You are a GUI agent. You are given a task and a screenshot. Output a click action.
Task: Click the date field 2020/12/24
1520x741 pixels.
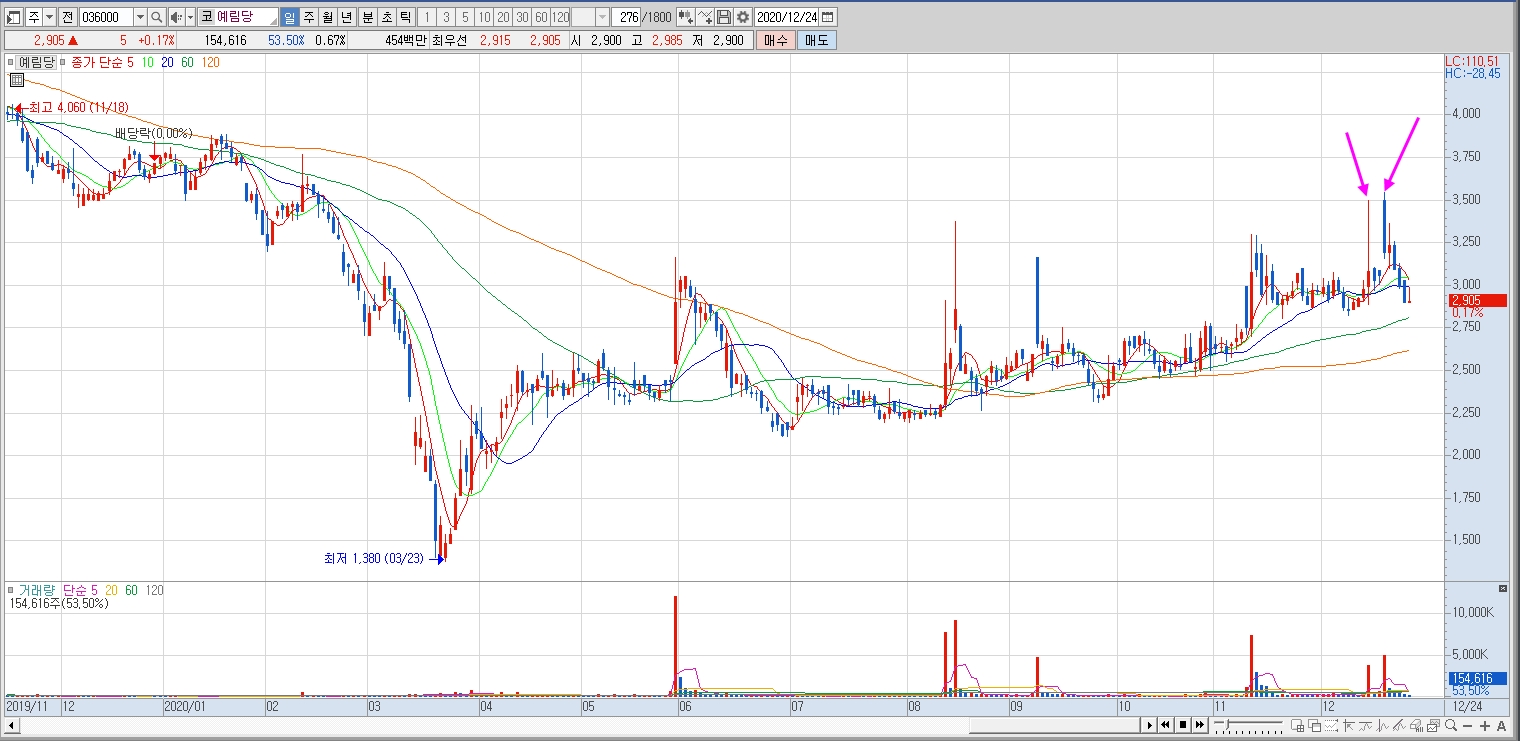click(x=787, y=17)
